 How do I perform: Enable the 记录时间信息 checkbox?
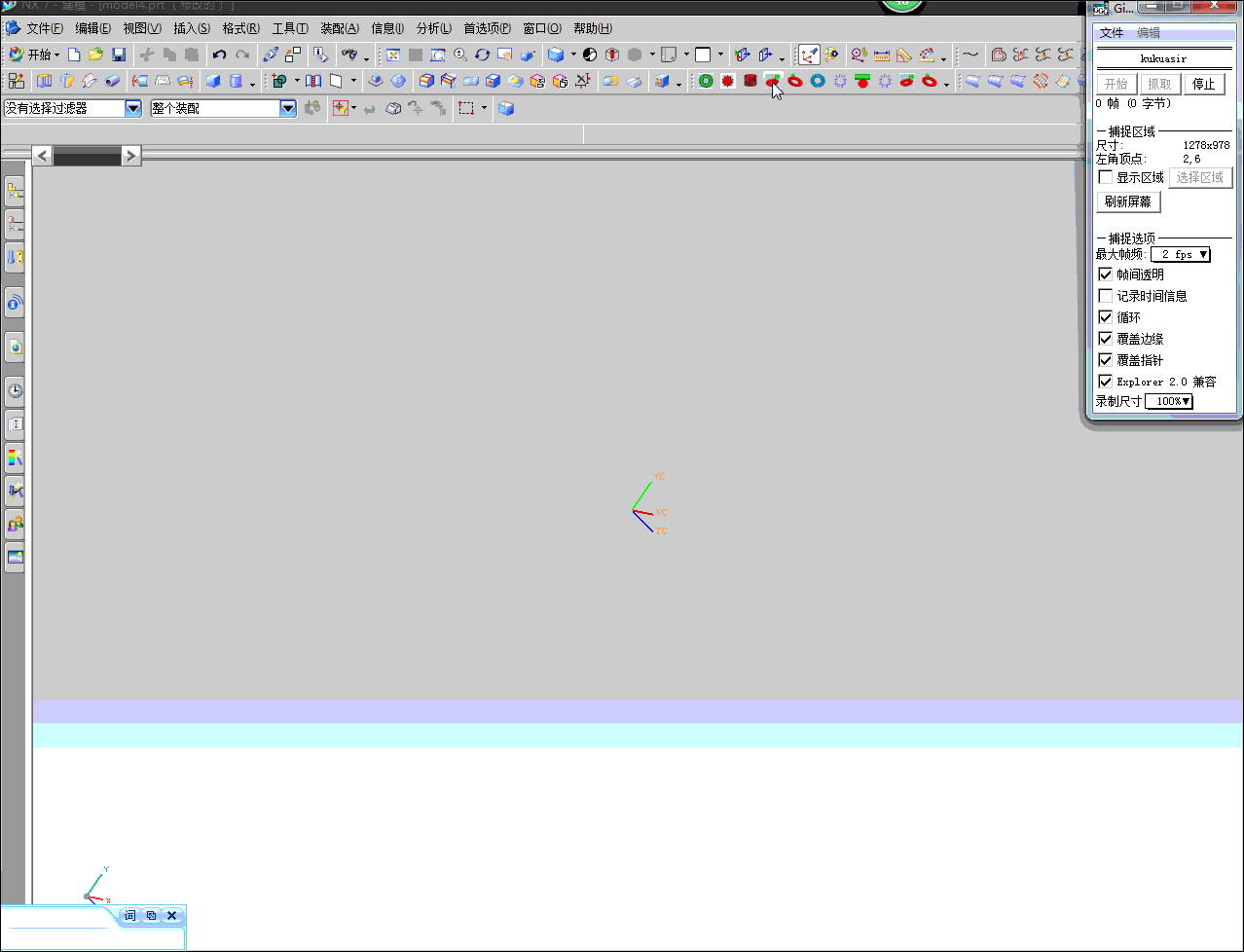click(1106, 296)
